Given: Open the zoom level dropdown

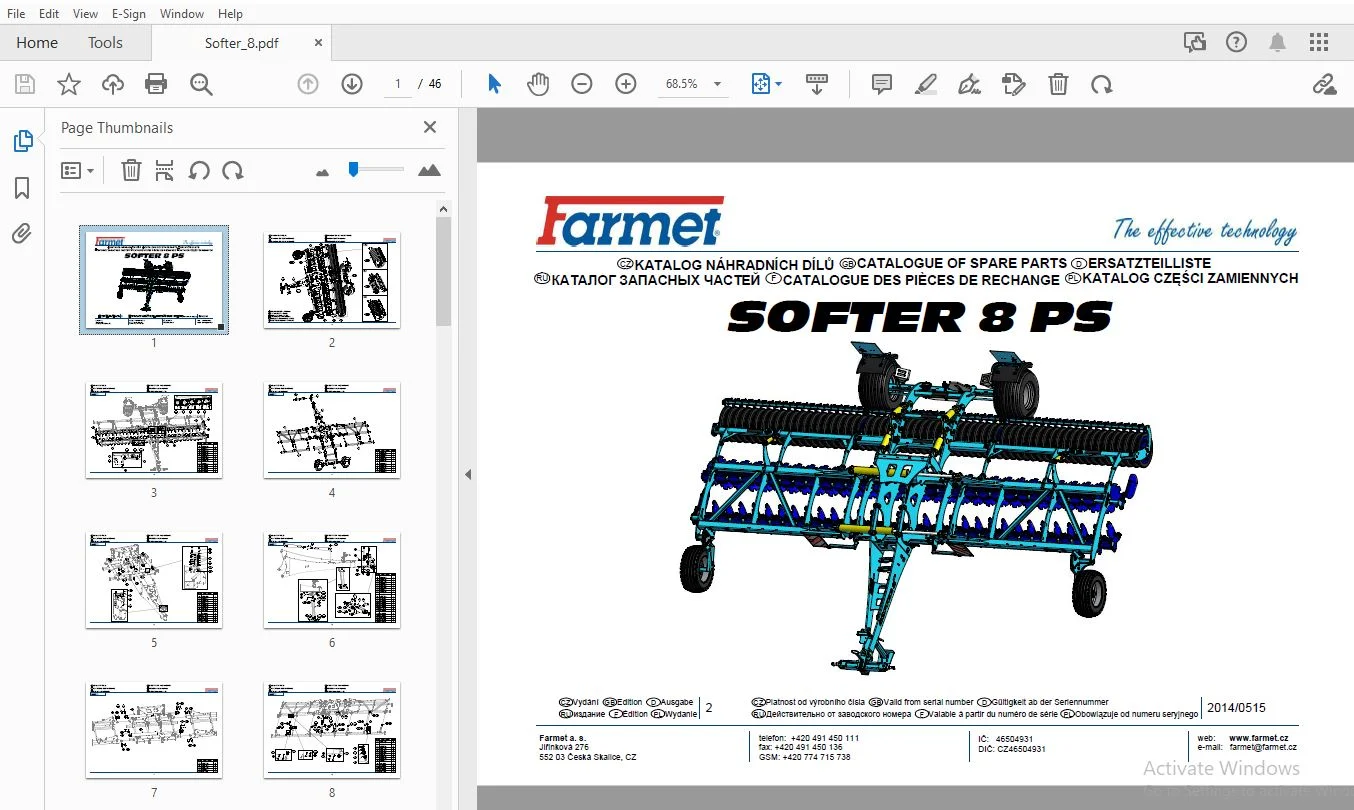Looking at the screenshot, I should pyautogui.click(x=717, y=85).
